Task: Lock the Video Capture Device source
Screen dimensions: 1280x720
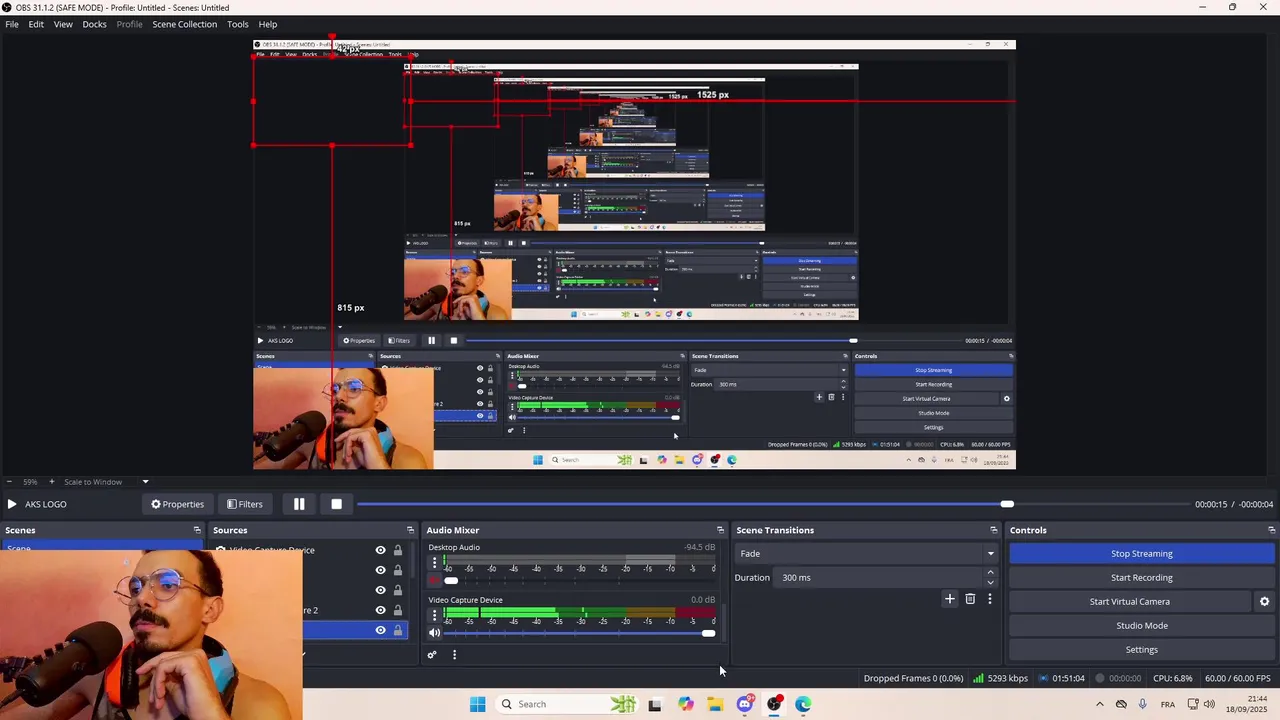Action: tap(397, 550)
